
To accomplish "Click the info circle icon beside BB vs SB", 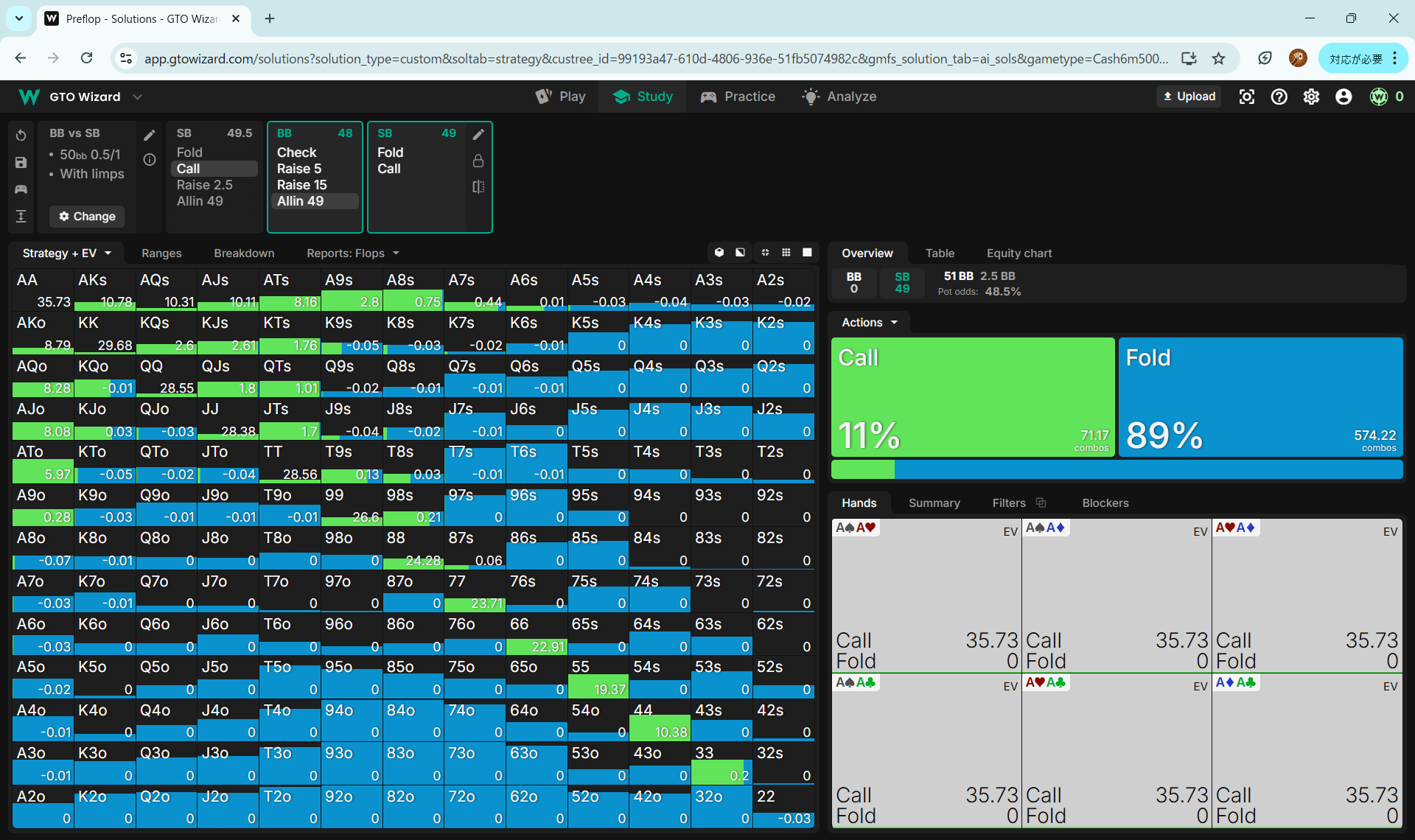I will (150, 160).
